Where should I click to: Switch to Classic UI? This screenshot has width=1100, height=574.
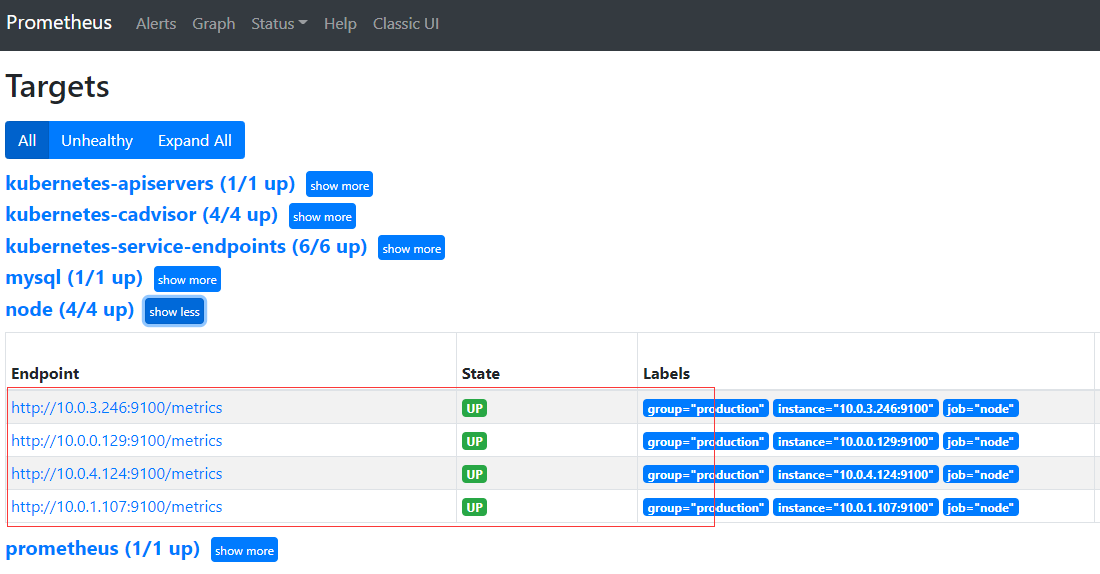coord(405,24)
